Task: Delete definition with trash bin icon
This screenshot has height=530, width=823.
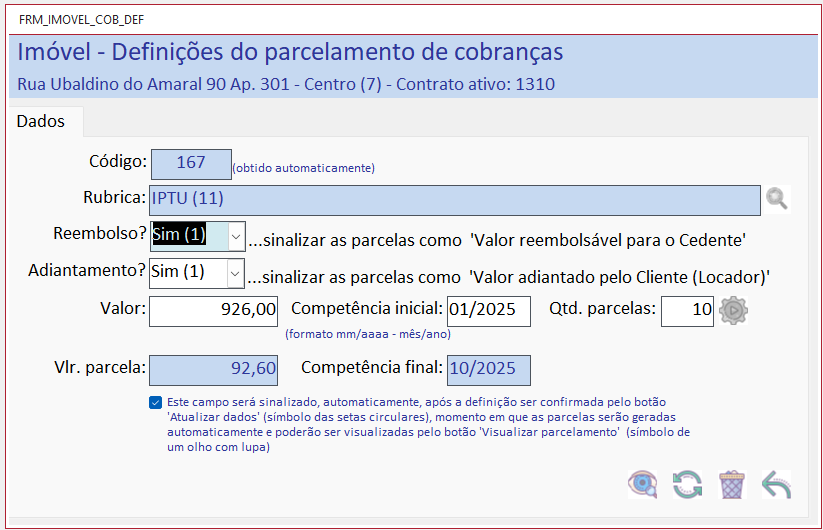Action: tap(732, 484)
